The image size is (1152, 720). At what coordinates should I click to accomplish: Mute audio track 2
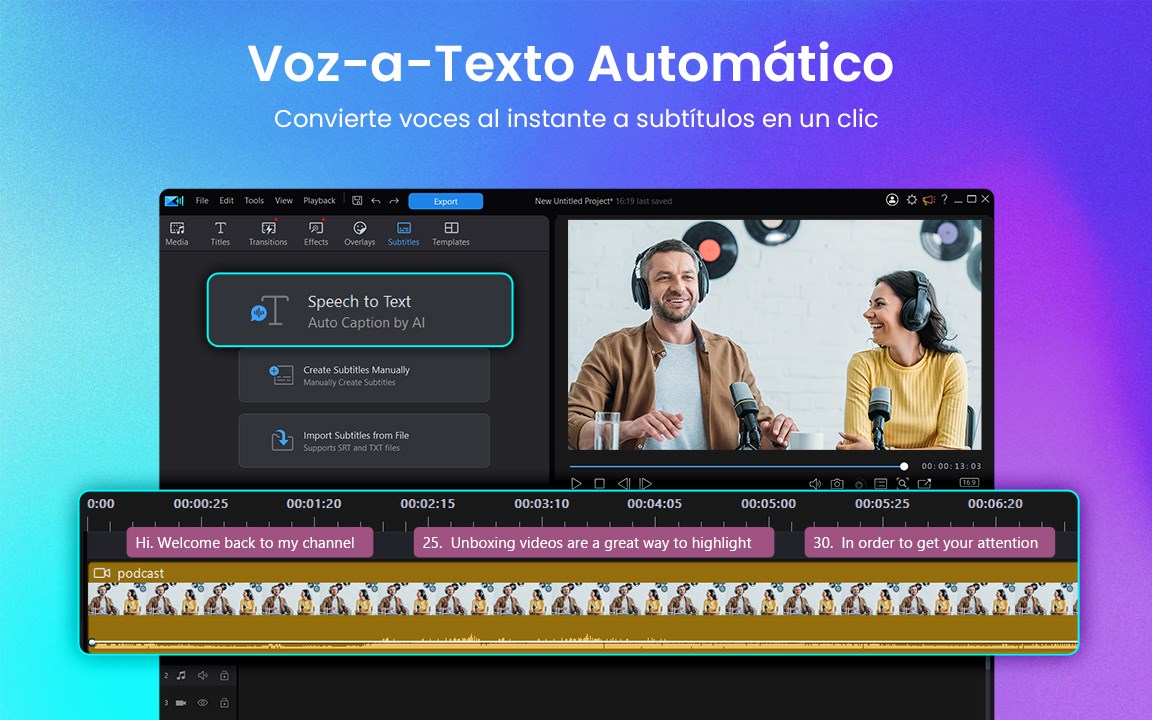pyautogui.click(x=203, y=675)
